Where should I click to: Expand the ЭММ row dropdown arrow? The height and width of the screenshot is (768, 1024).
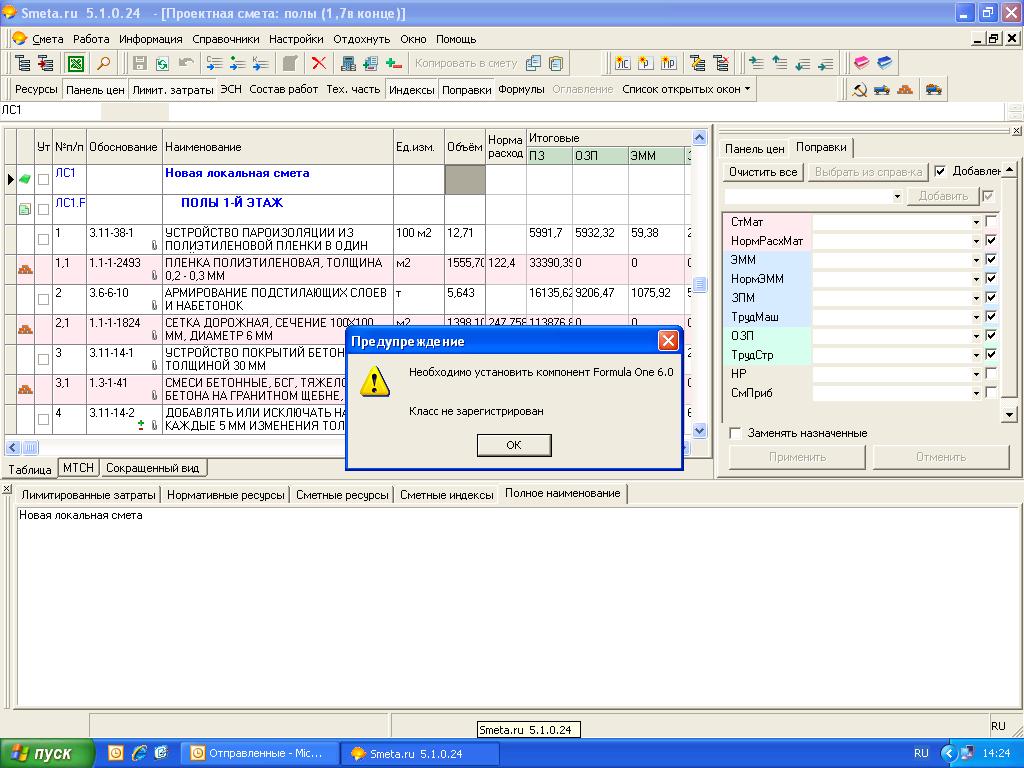point(976,260)
